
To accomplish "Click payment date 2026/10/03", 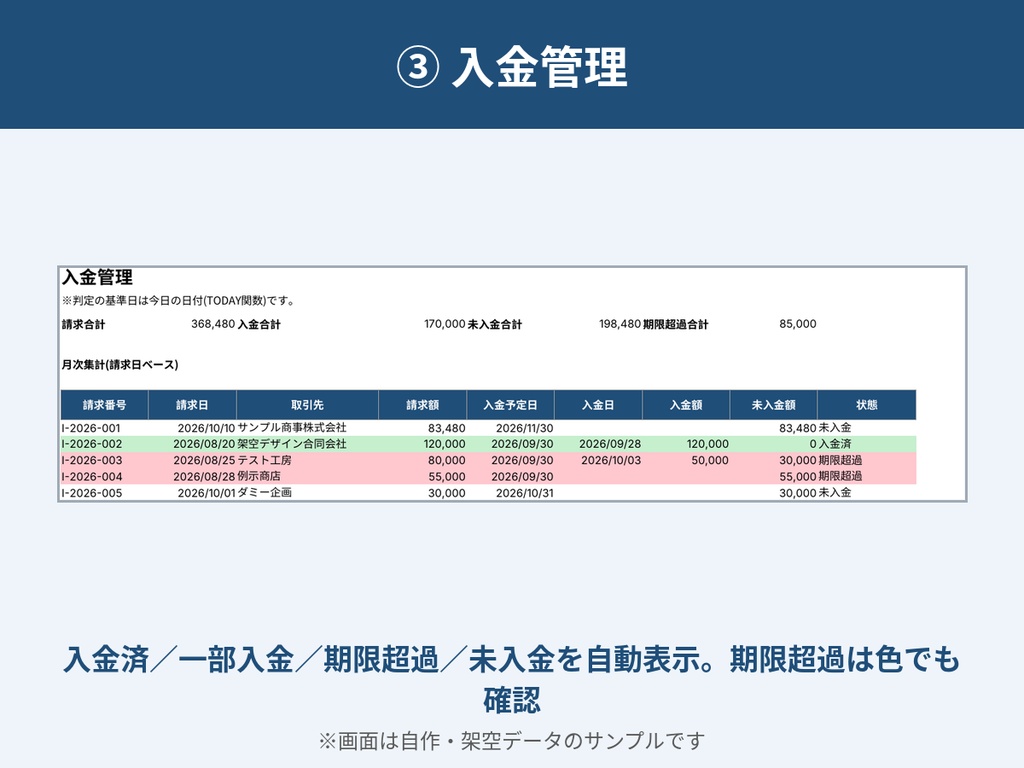I will pos(611,460).
